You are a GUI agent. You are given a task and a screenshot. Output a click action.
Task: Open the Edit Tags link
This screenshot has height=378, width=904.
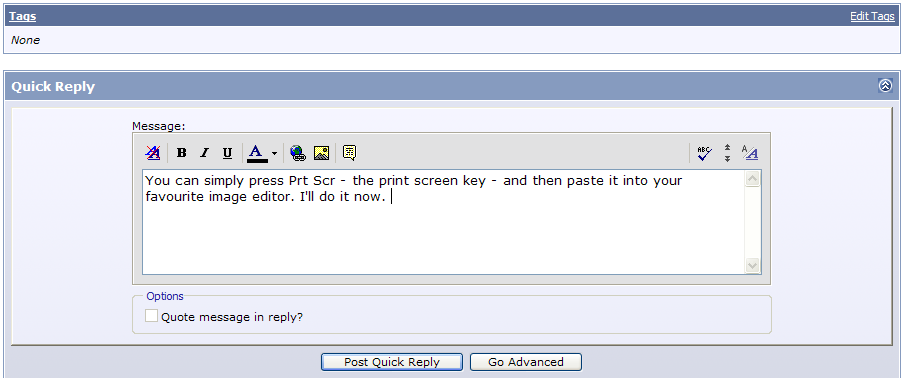point(872,16)
